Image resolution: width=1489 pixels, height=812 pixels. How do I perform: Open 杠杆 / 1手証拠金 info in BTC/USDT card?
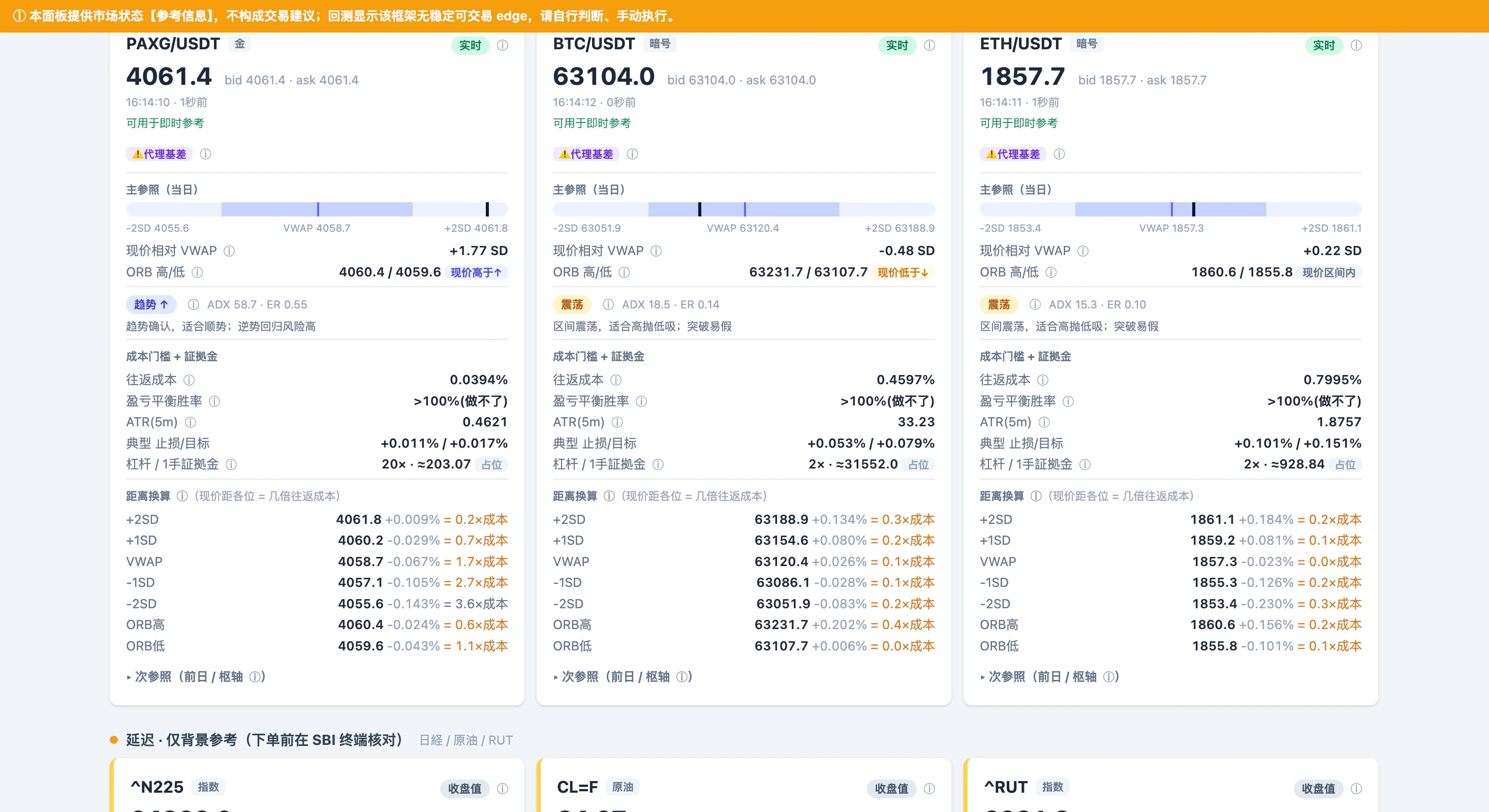[658, 464]
